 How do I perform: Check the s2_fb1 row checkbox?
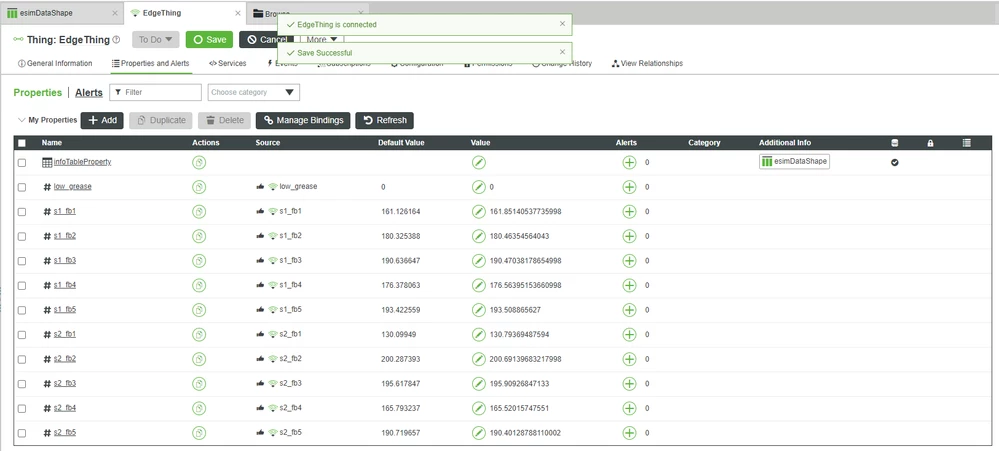click(22, 334)
